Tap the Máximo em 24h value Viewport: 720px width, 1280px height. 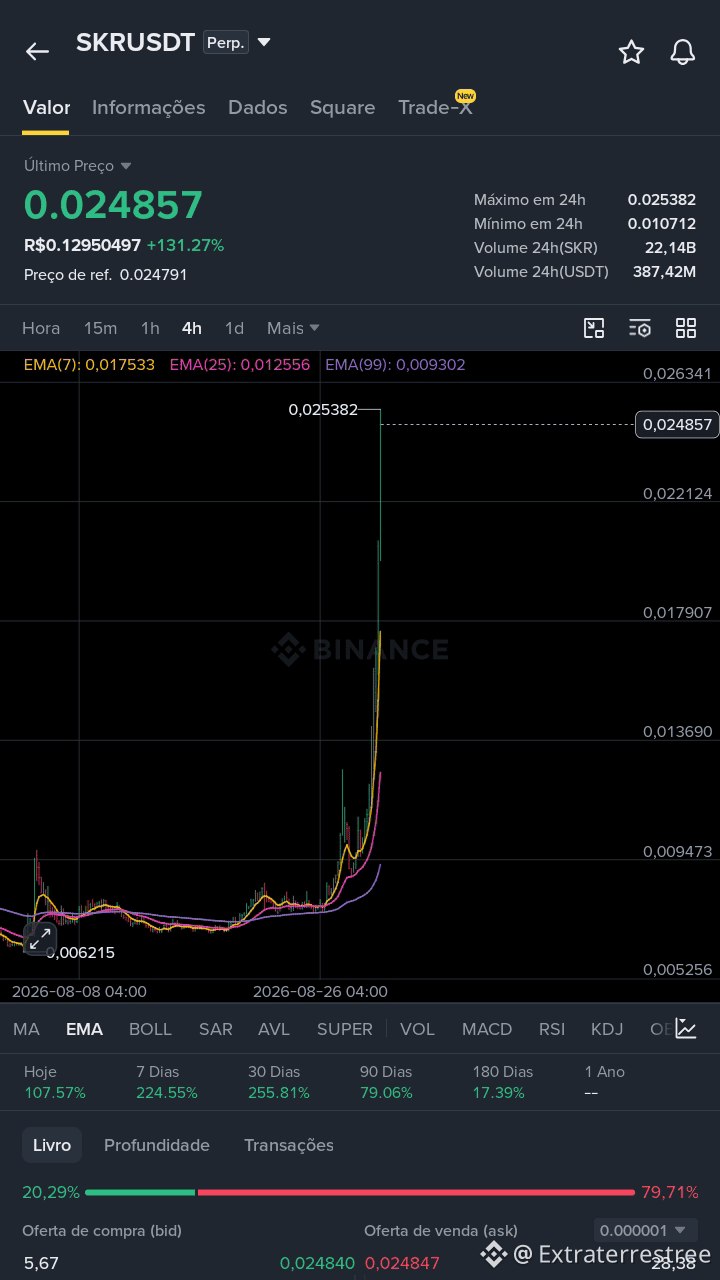tap(661, 200)
